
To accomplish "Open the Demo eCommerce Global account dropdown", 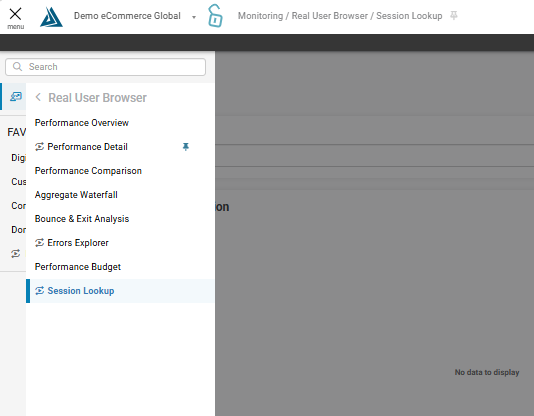I will (x=194, y=17).
